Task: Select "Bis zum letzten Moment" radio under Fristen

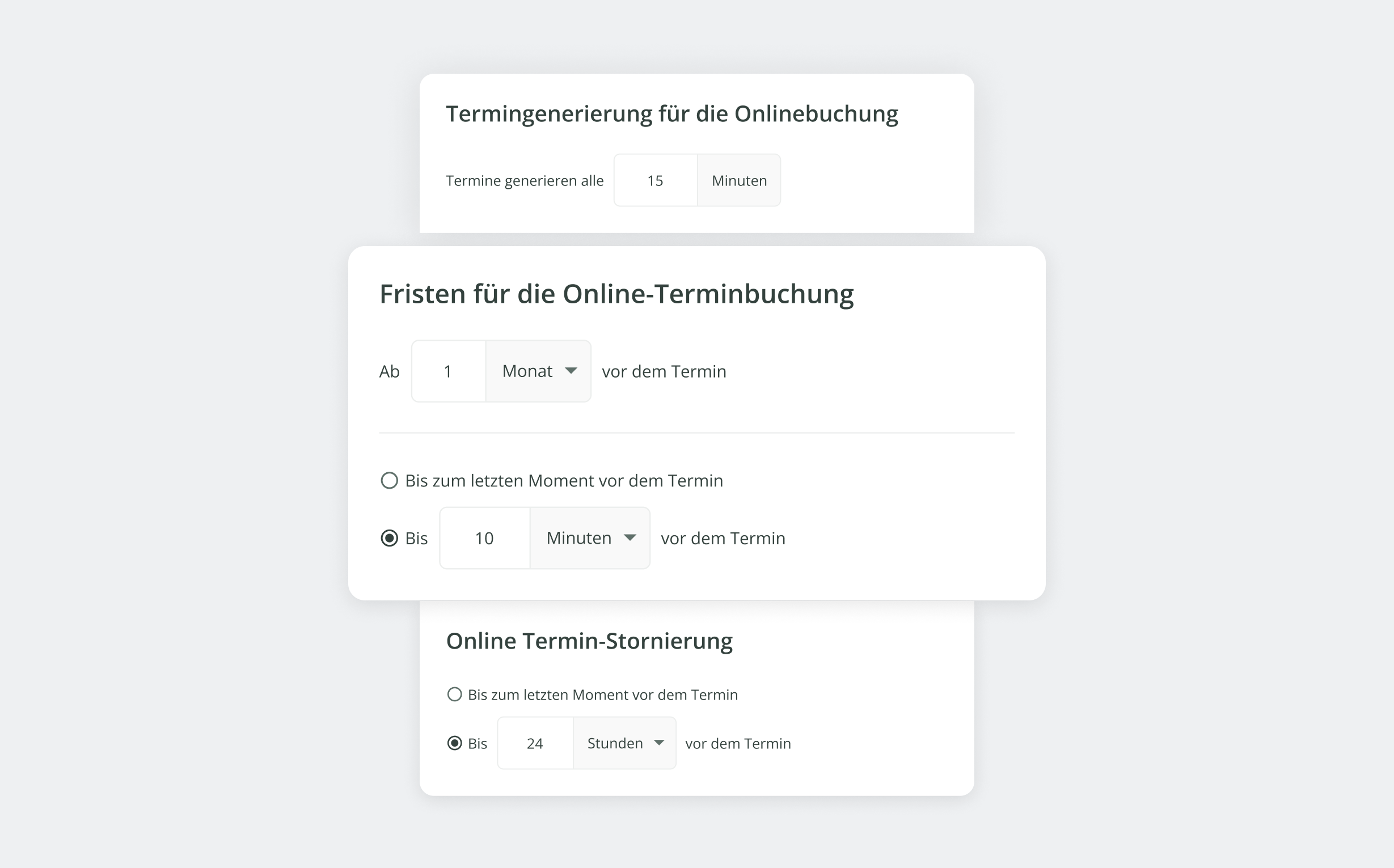Action: 389,481
